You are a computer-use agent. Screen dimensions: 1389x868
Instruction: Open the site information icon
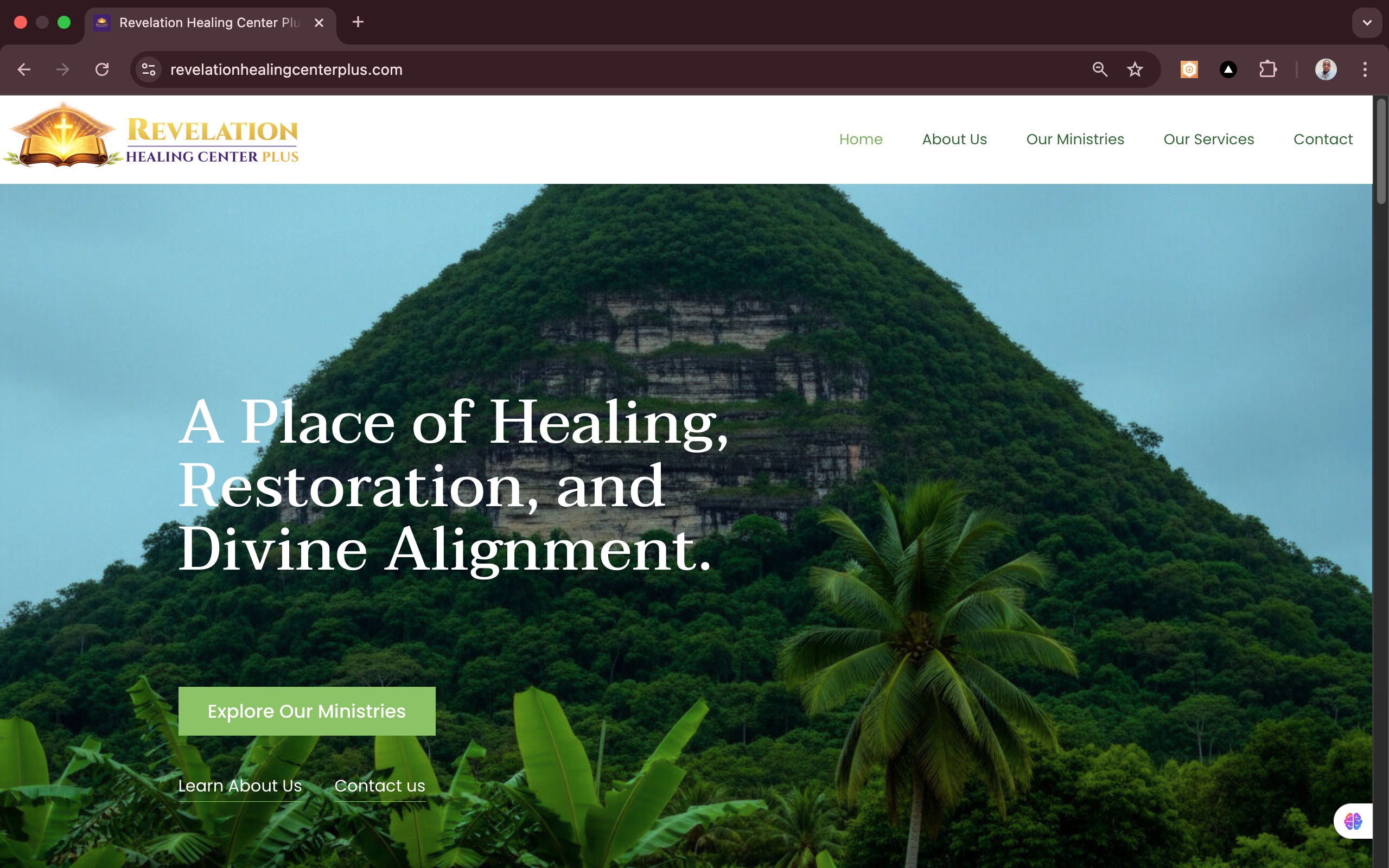149,69
